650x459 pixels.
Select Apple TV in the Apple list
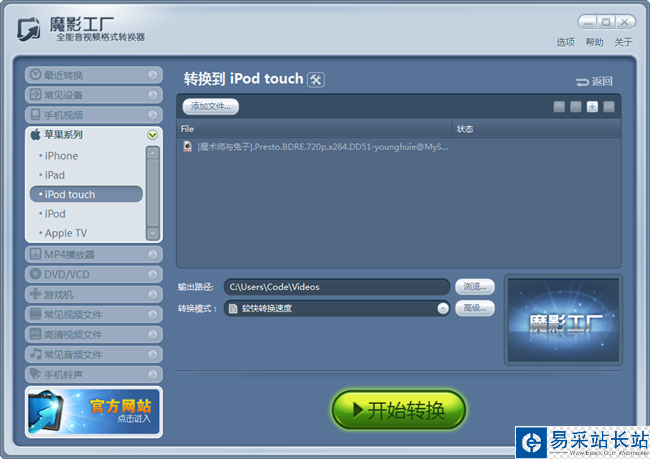(x=86, y=233)
